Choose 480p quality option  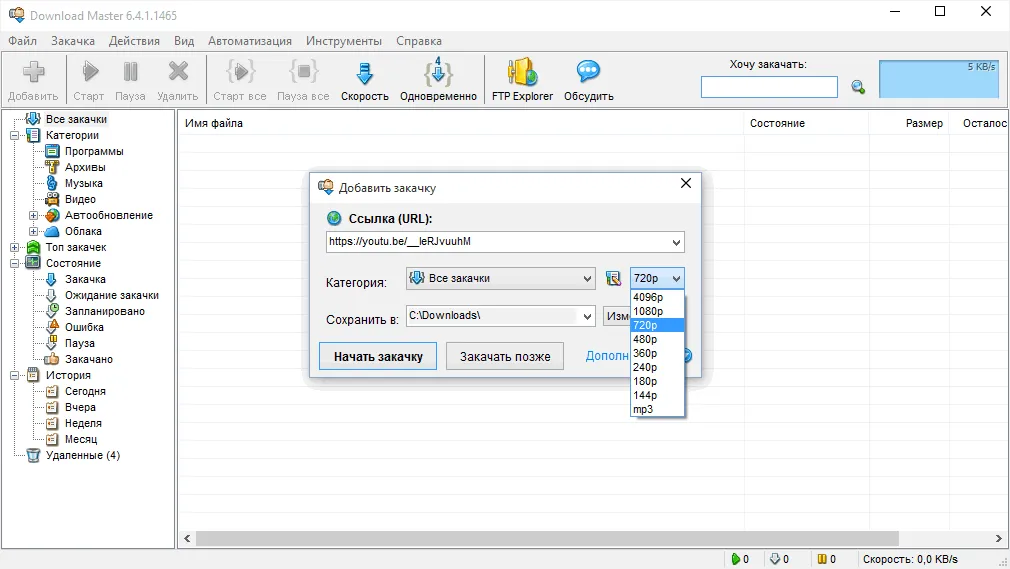(657, 339)
